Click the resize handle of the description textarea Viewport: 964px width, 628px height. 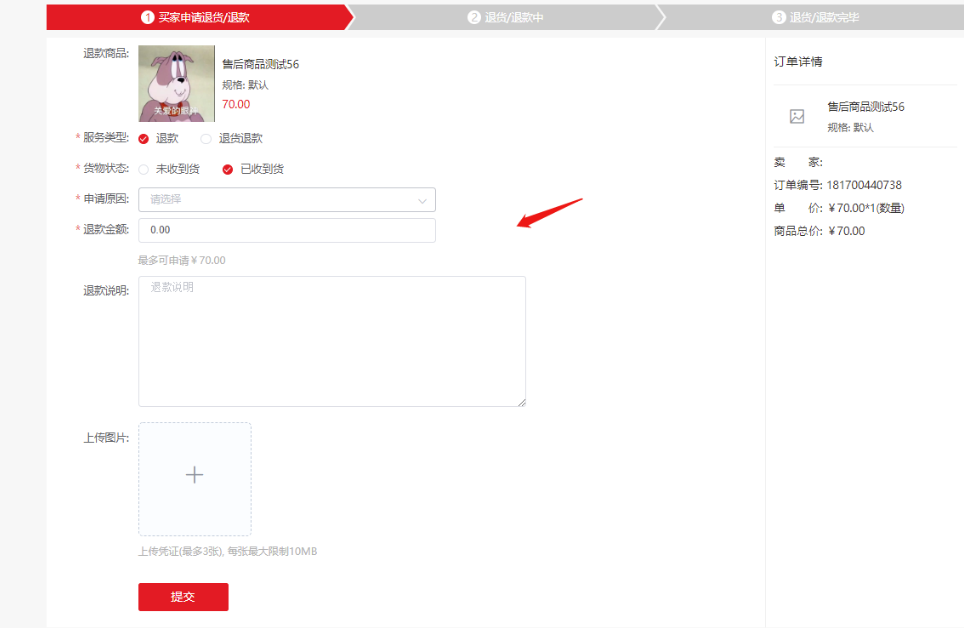point(521,402)
